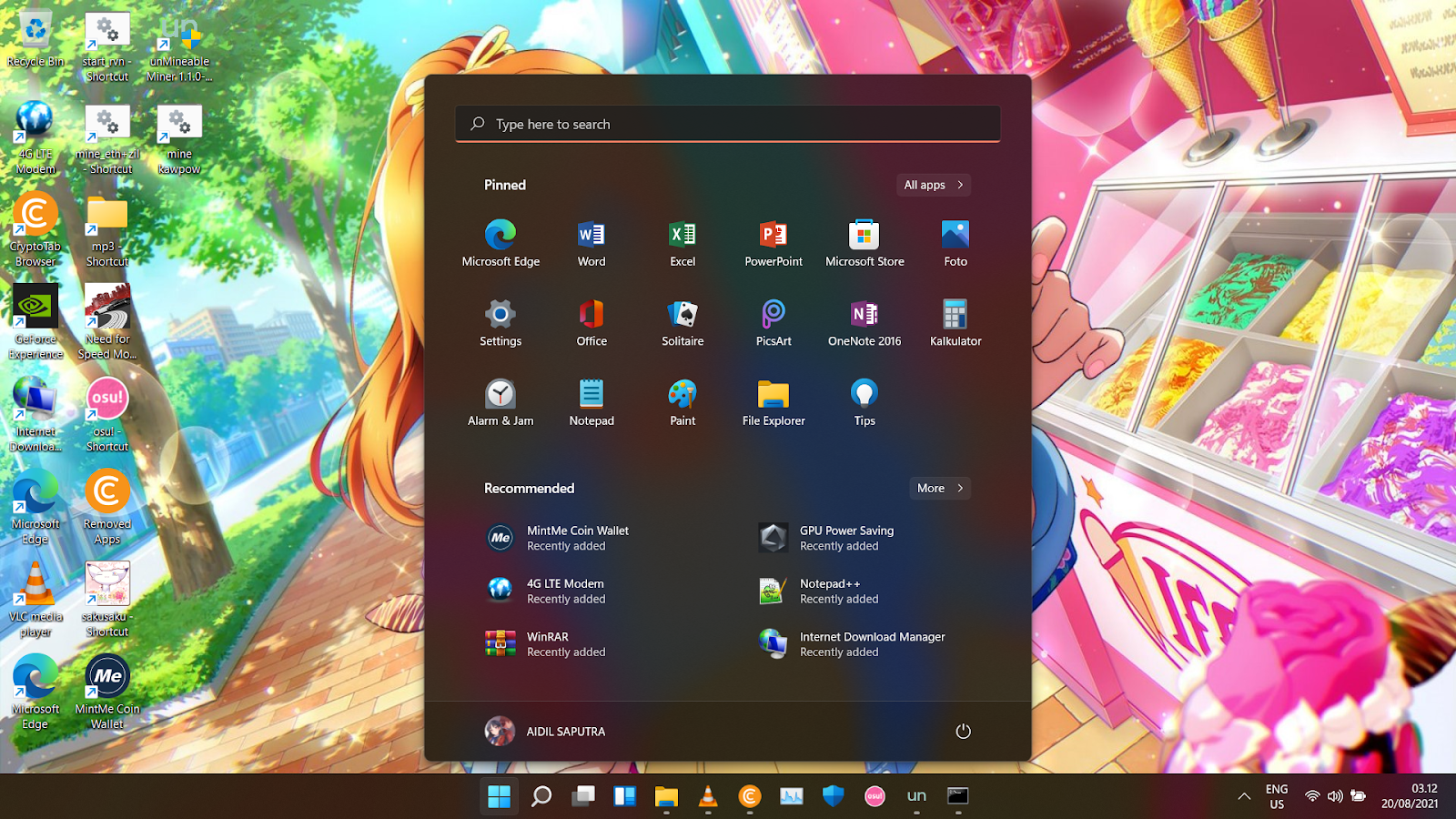The height and width of the screenshot is (819, 1456).
Task: Select the mine kawpow desktop shortcut
Action: point(179,138)
